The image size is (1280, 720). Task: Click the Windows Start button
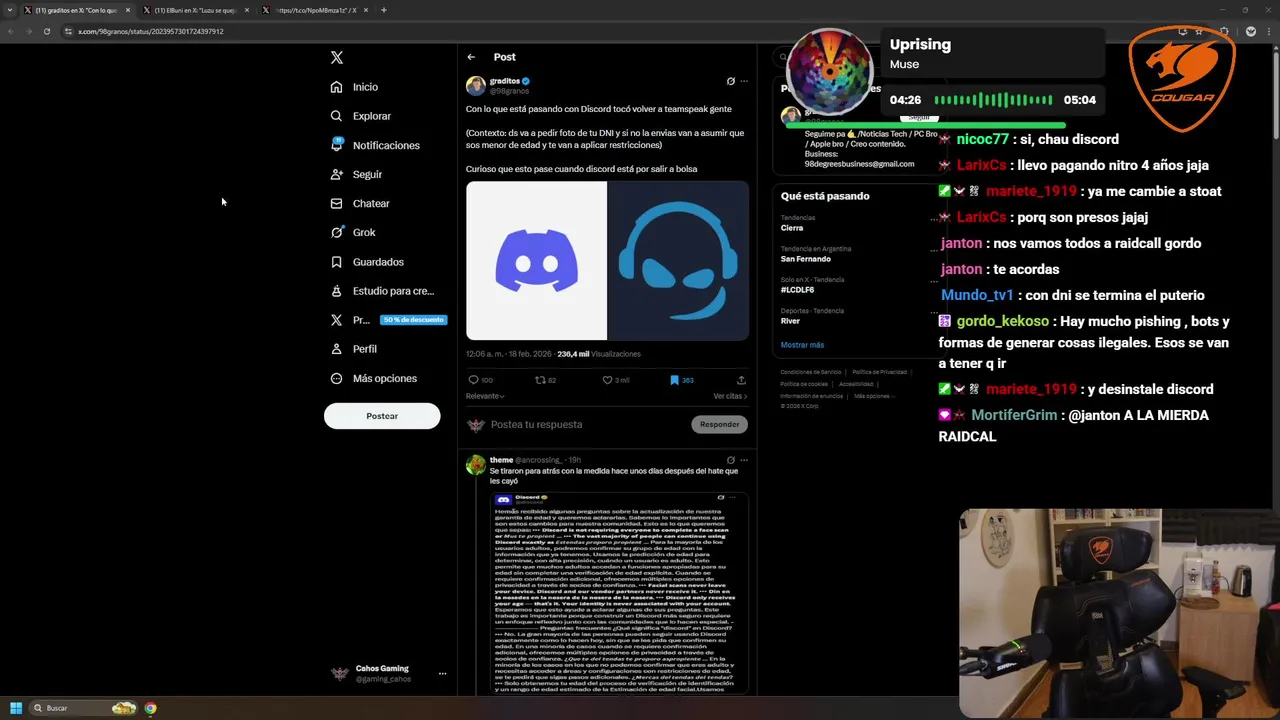(16, 708)
